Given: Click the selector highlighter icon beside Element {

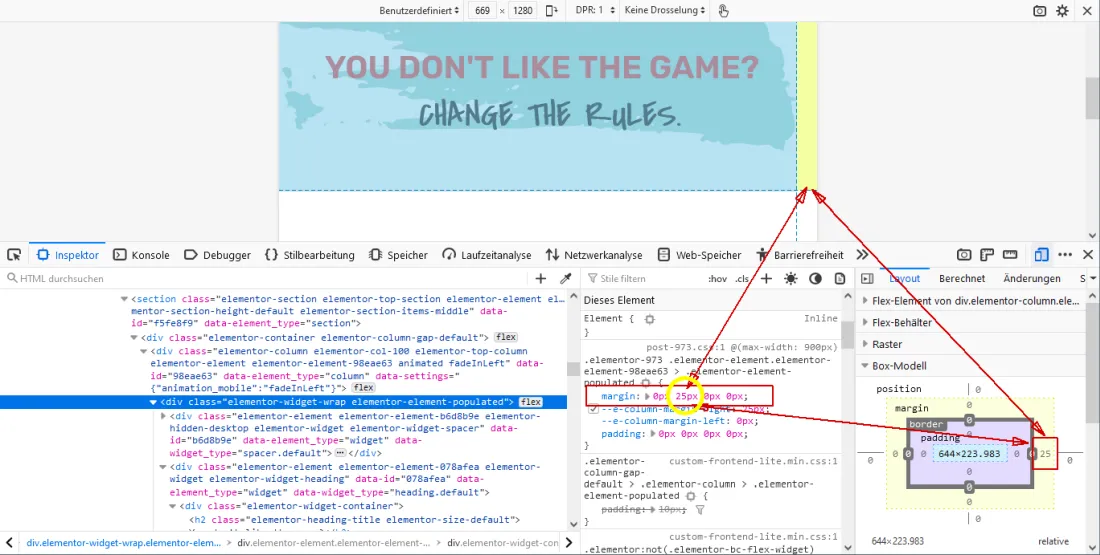Looking at the screenshot, I should (x=650, y=319).
